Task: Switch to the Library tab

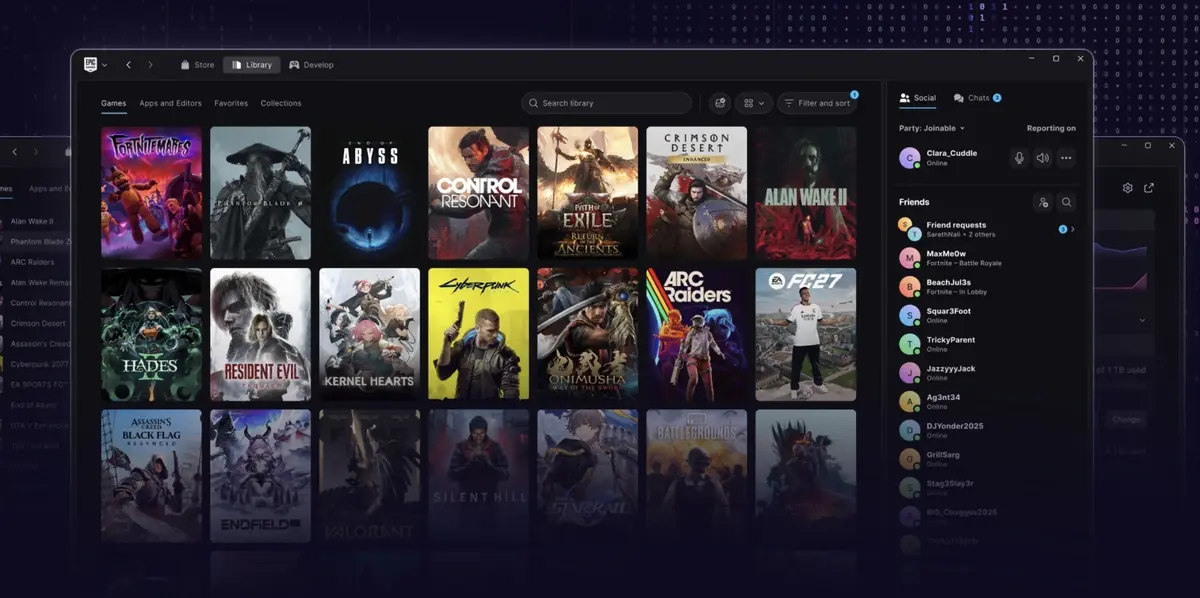Action: point(251,65)
